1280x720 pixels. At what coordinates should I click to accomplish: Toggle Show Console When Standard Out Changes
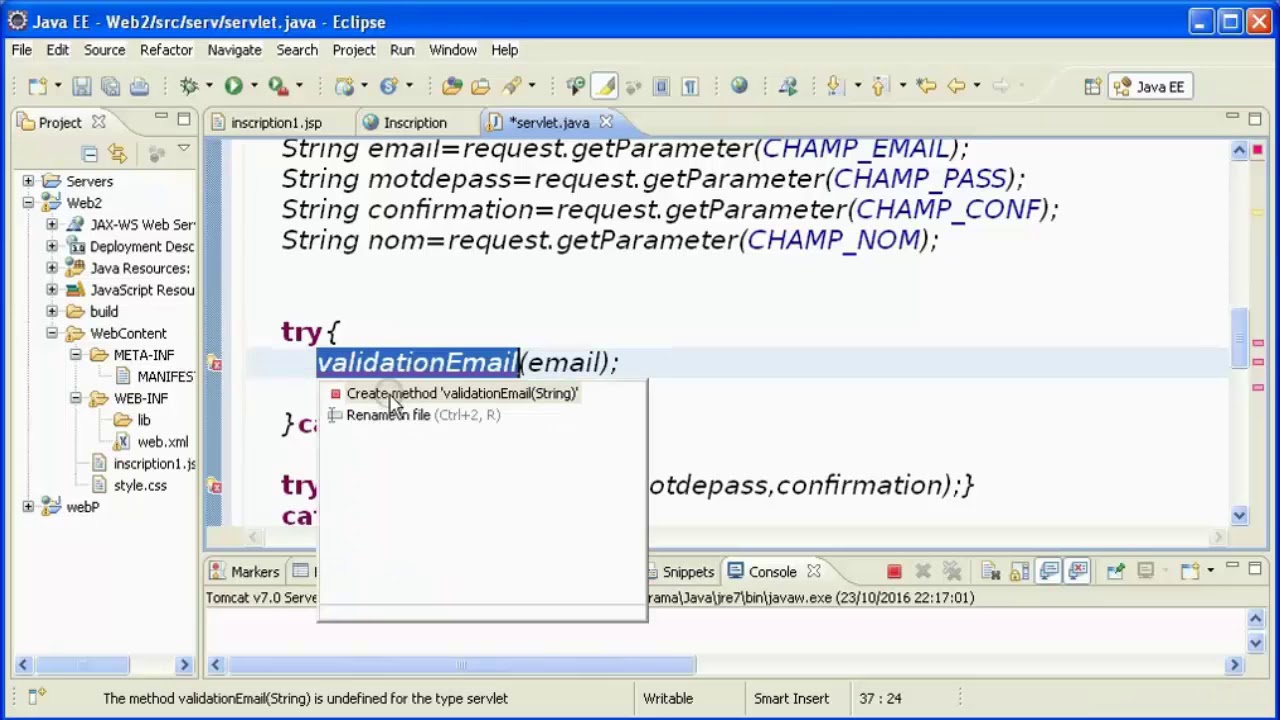(1048, 572)
